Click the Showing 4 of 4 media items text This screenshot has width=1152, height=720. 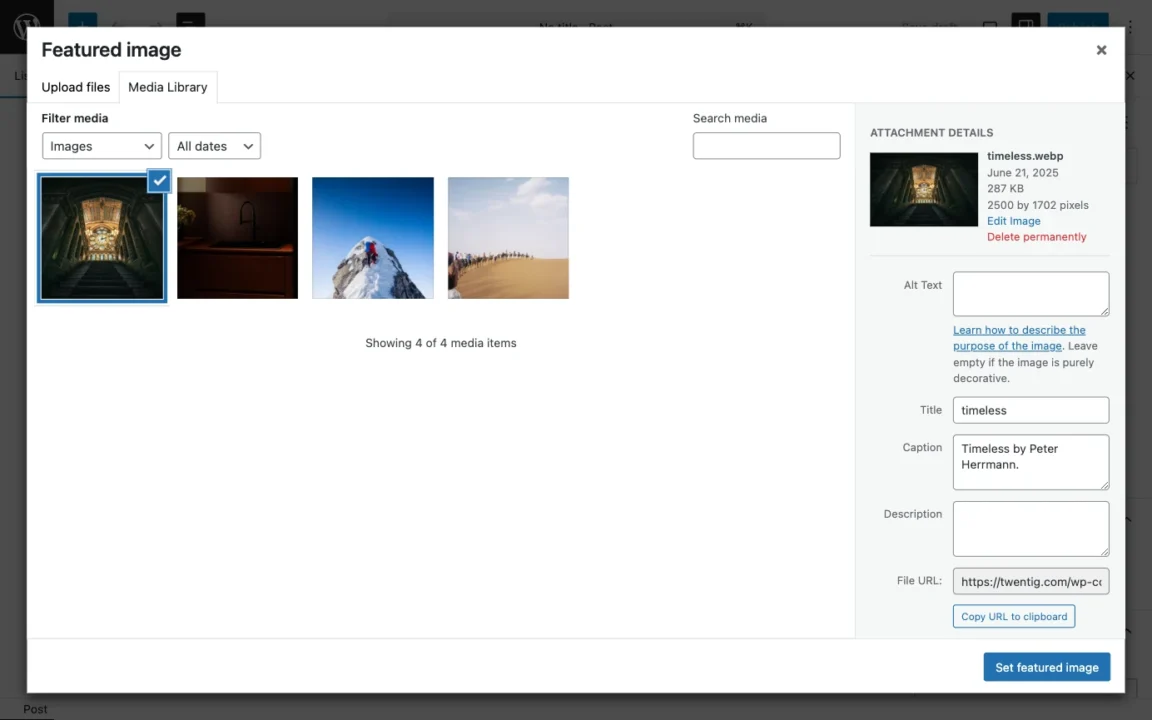click(441, 343)
